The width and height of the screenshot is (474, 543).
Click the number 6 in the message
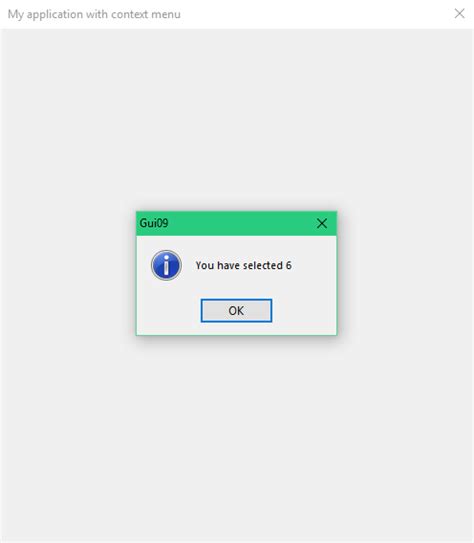288,265
